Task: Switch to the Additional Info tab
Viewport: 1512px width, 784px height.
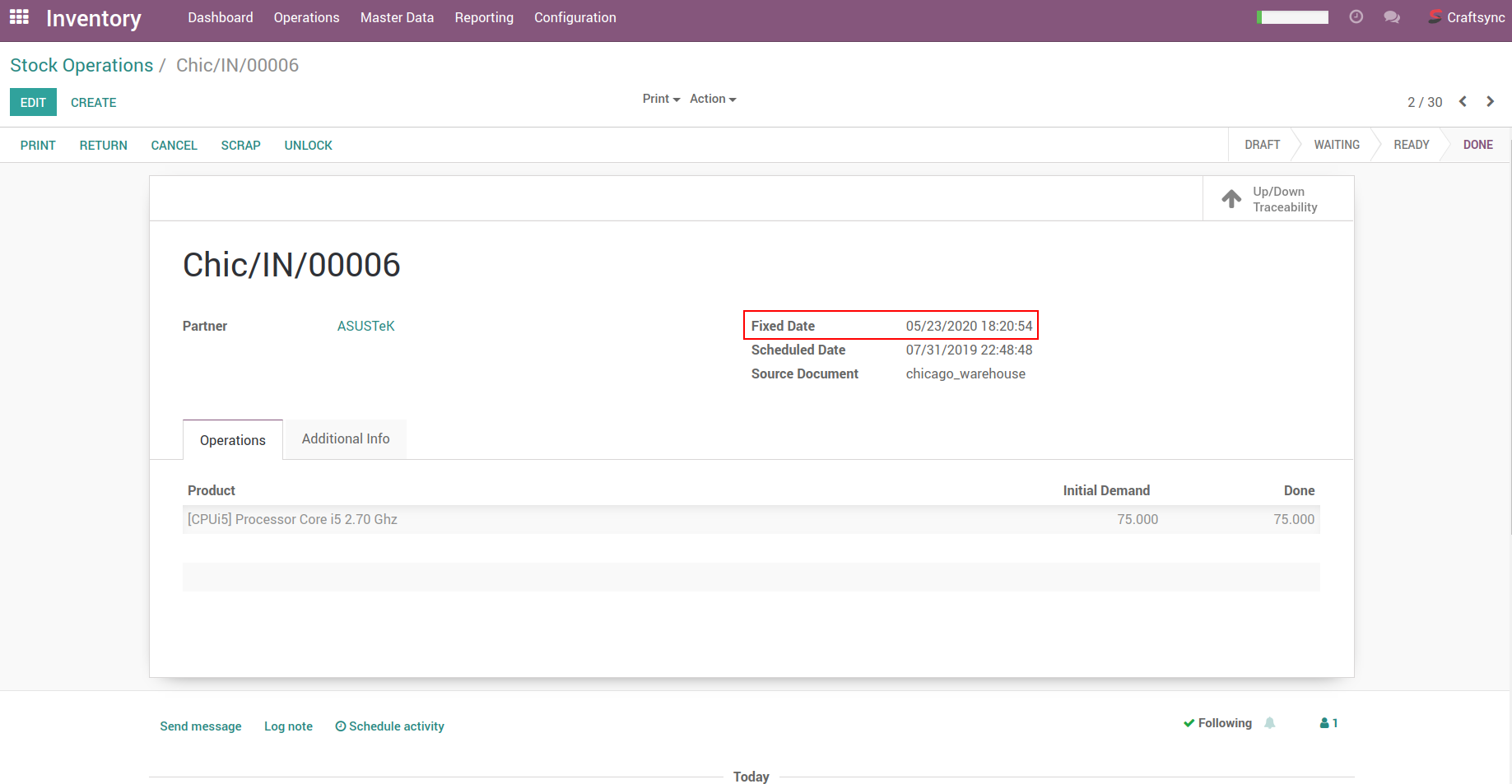Action: click(x=346, y=439)
